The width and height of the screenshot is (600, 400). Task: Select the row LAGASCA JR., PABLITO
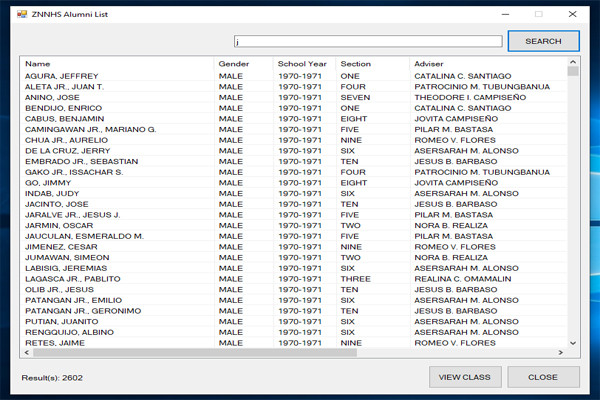point(294,279)
